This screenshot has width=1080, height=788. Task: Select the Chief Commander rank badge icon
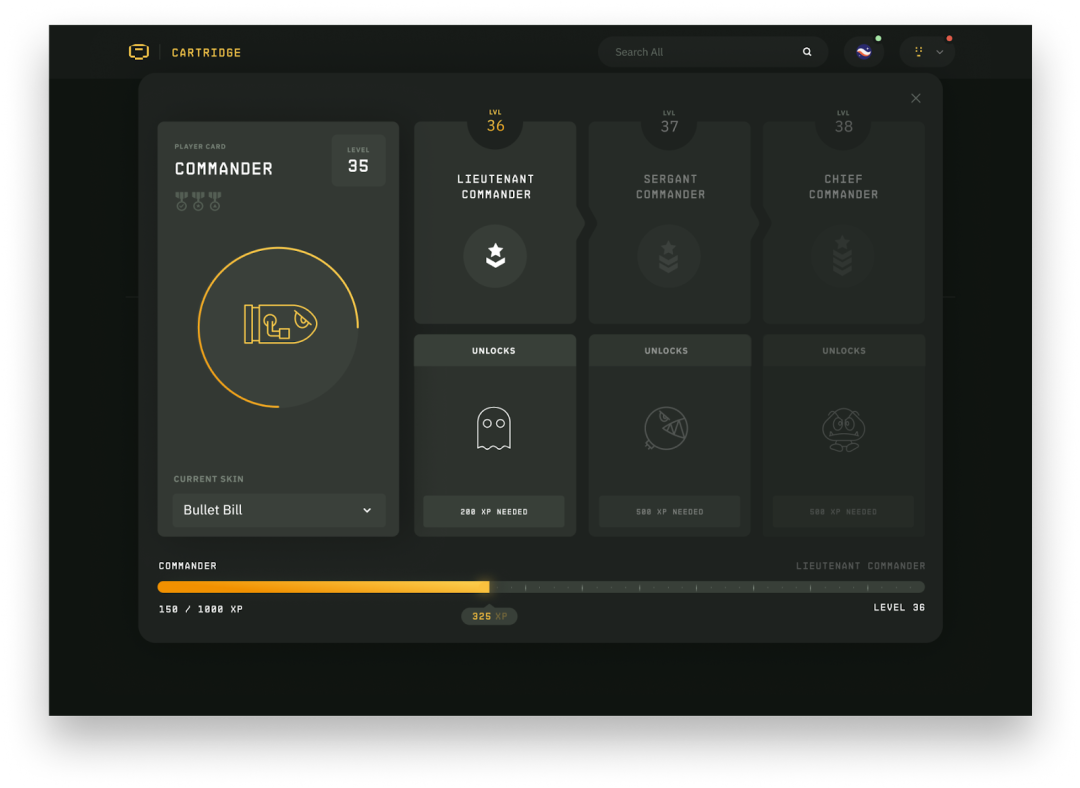click(x=842, y=256)
